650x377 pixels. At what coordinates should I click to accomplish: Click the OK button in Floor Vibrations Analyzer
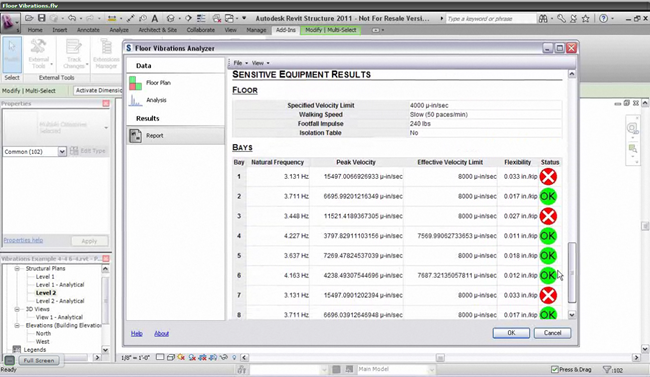[x=511, y=333]
